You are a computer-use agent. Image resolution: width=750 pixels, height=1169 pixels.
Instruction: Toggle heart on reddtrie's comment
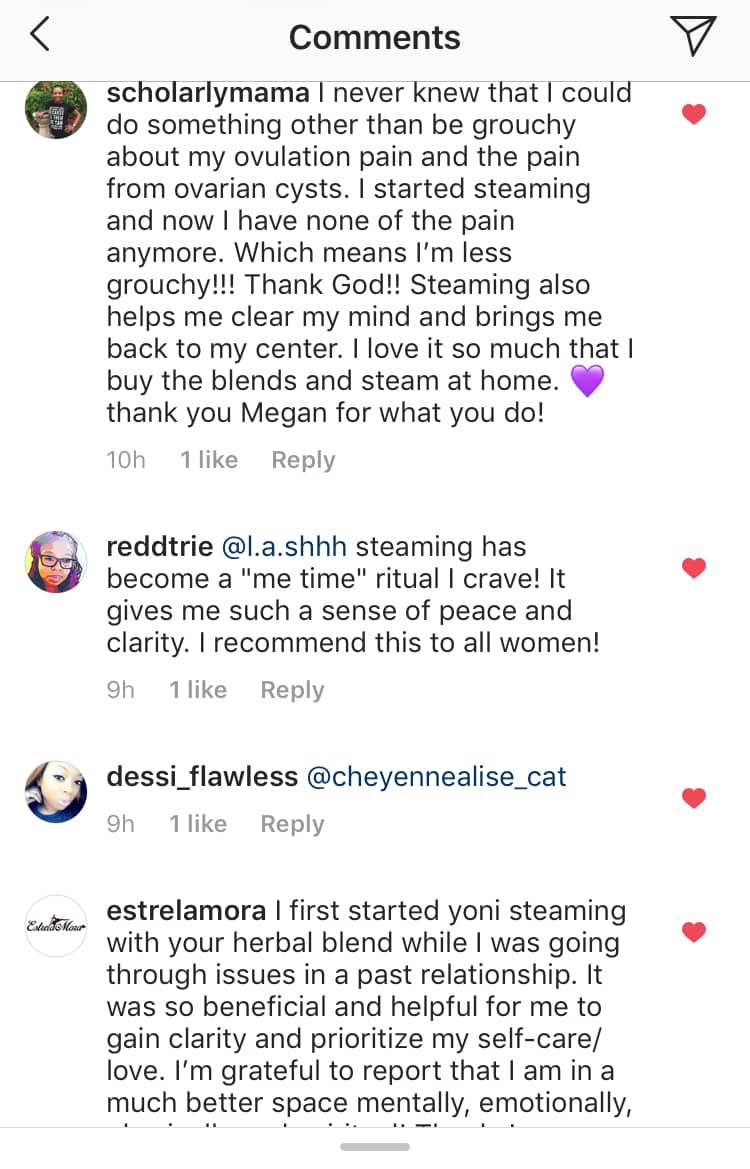pos(694,568)
